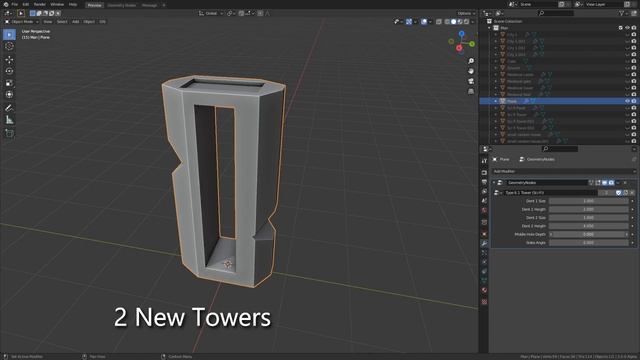Viewport: 640px width, 360px height.
Task: Select solid viewport shading icon
Action: coord(453,22)
